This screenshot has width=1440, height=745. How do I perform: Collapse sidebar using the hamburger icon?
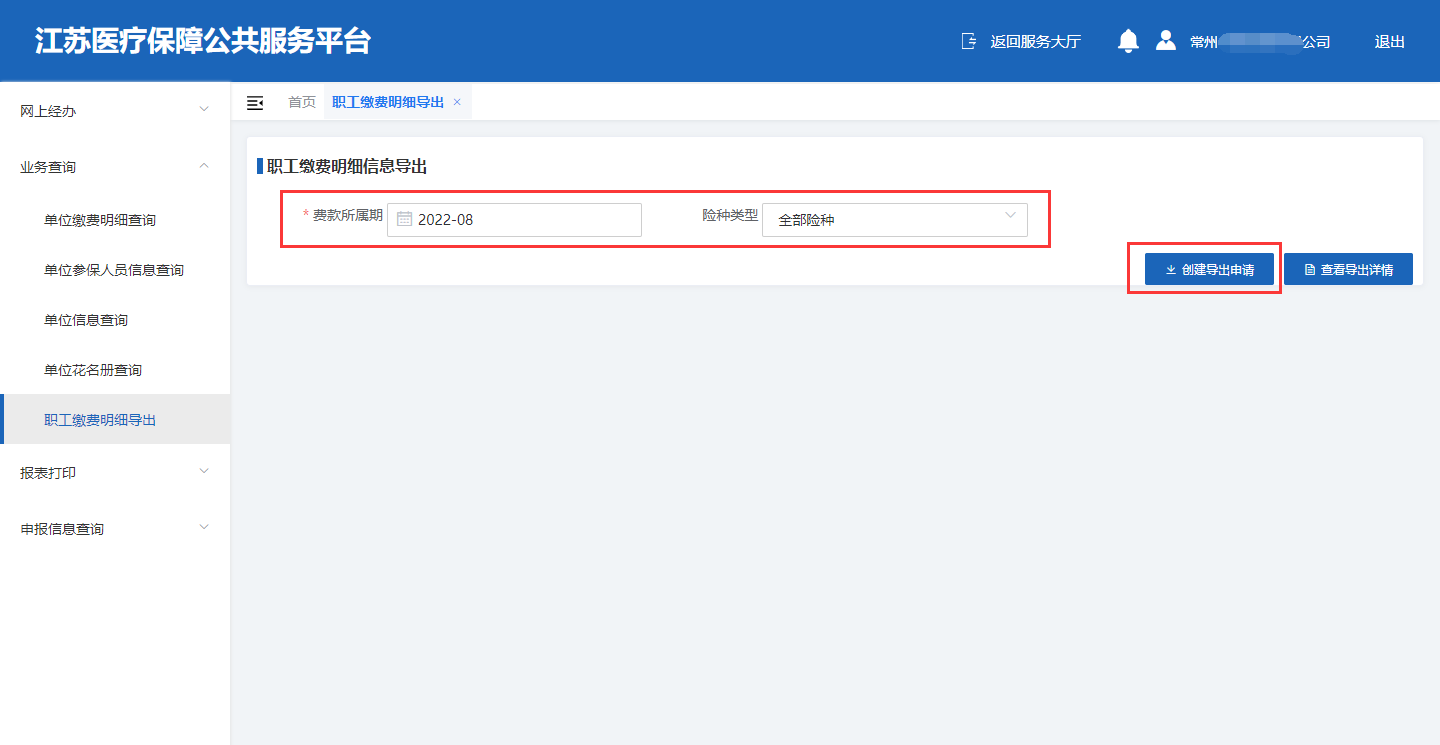coord(255,103)
